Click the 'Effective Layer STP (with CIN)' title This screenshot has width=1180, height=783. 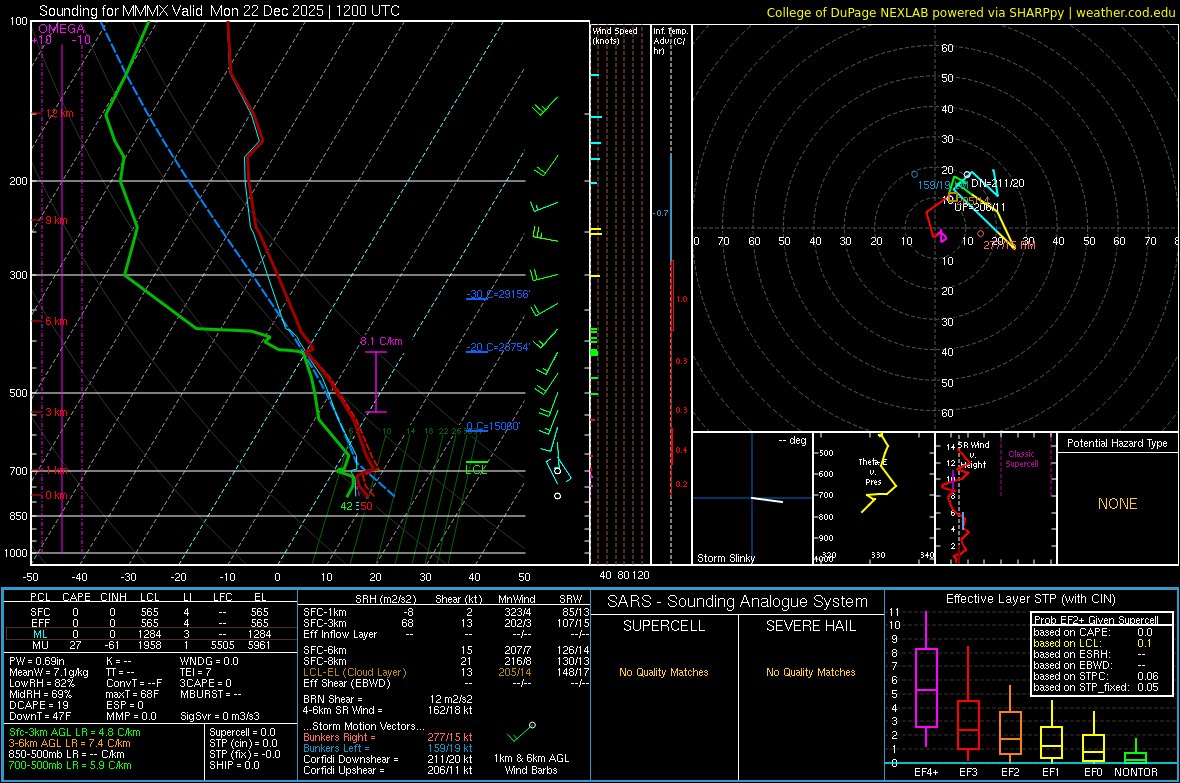pos(1031,599)
